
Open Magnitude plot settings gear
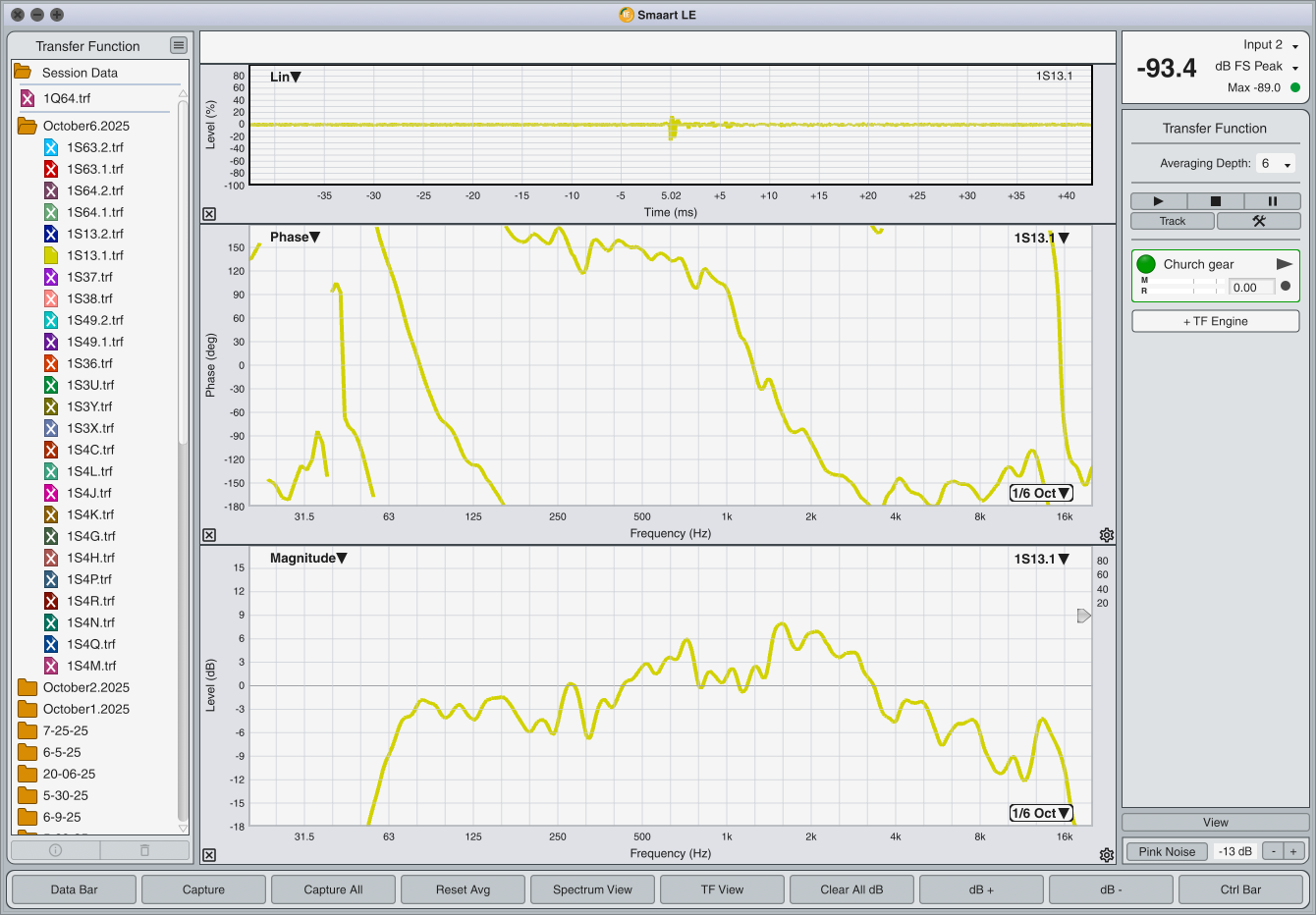pos(1107,855)
